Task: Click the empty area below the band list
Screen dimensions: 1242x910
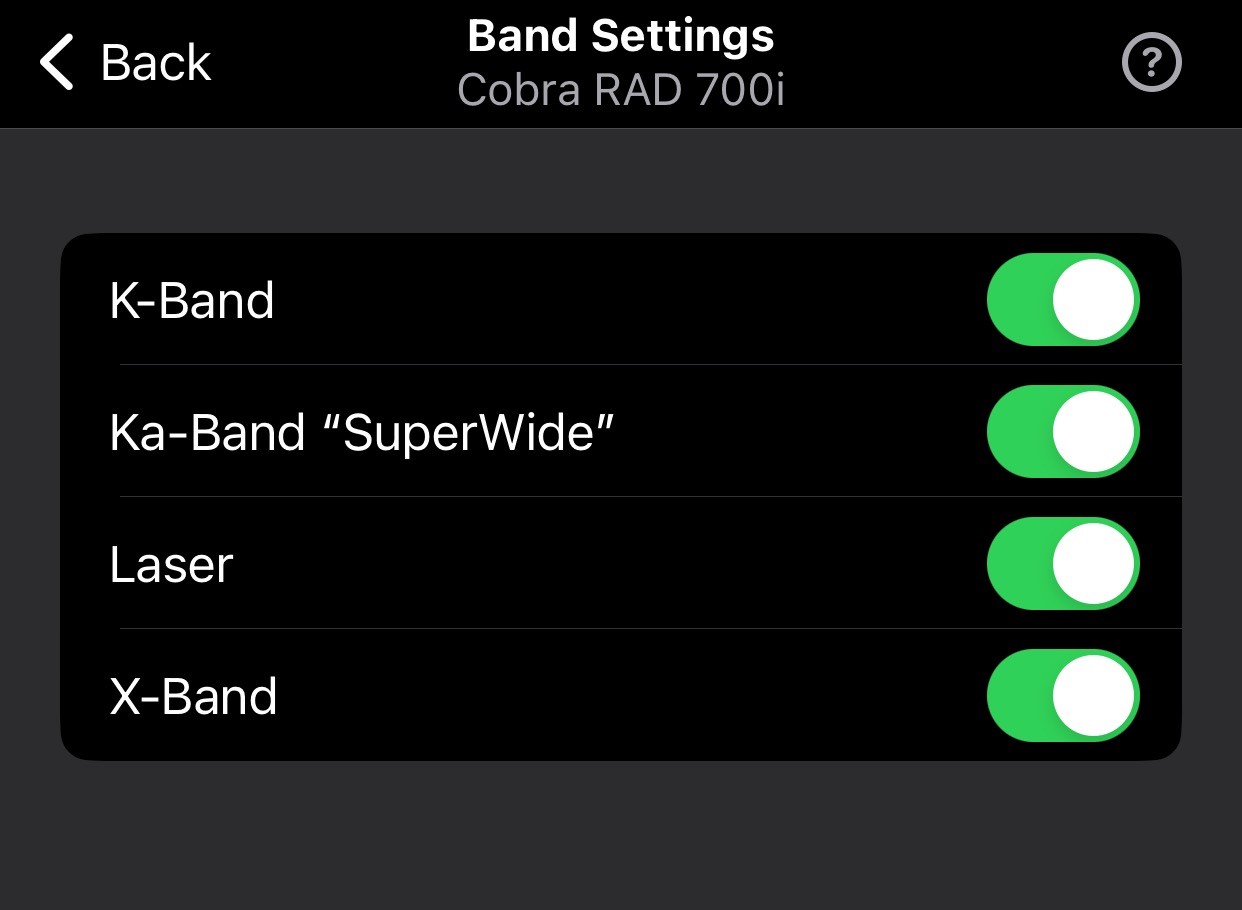Action: point(620,835)
